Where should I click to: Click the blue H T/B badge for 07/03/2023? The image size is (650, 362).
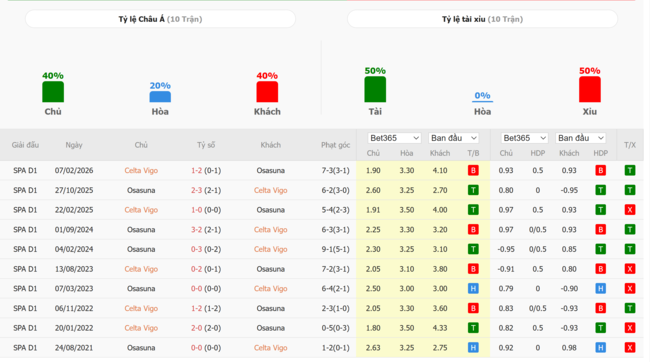[x=473, y=289]
